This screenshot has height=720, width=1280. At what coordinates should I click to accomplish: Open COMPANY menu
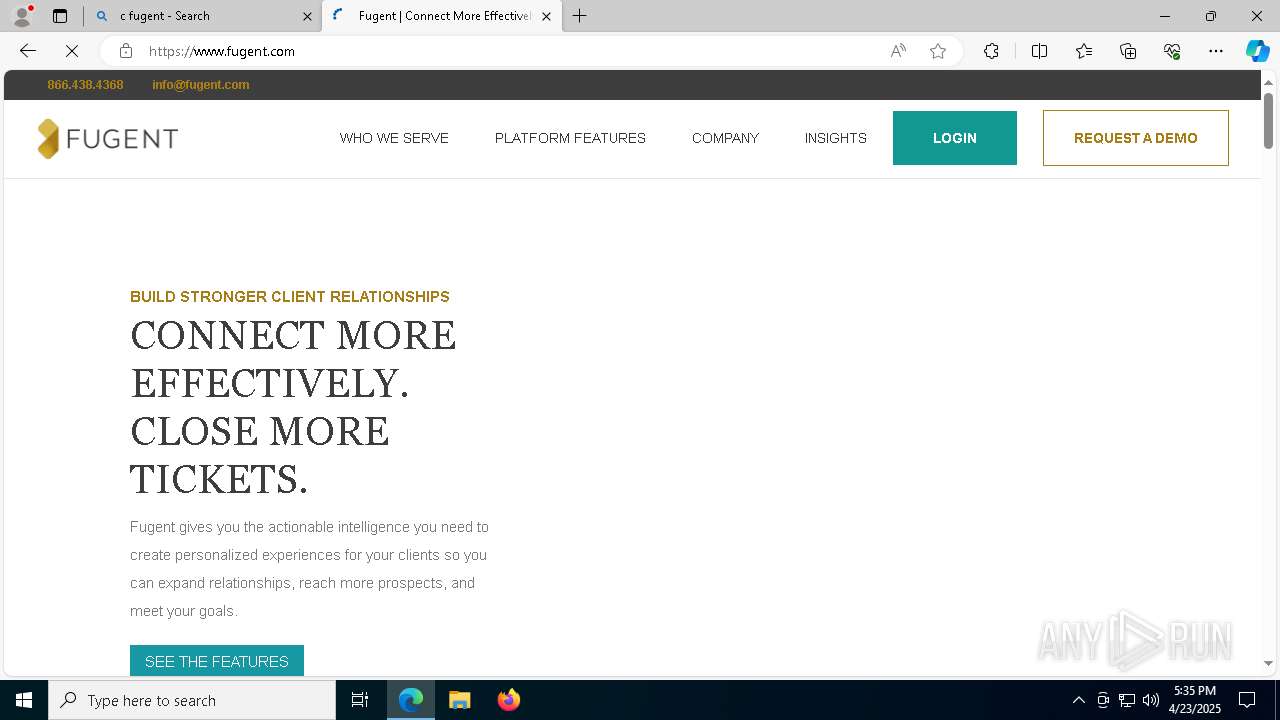click(x=725, y=138)
